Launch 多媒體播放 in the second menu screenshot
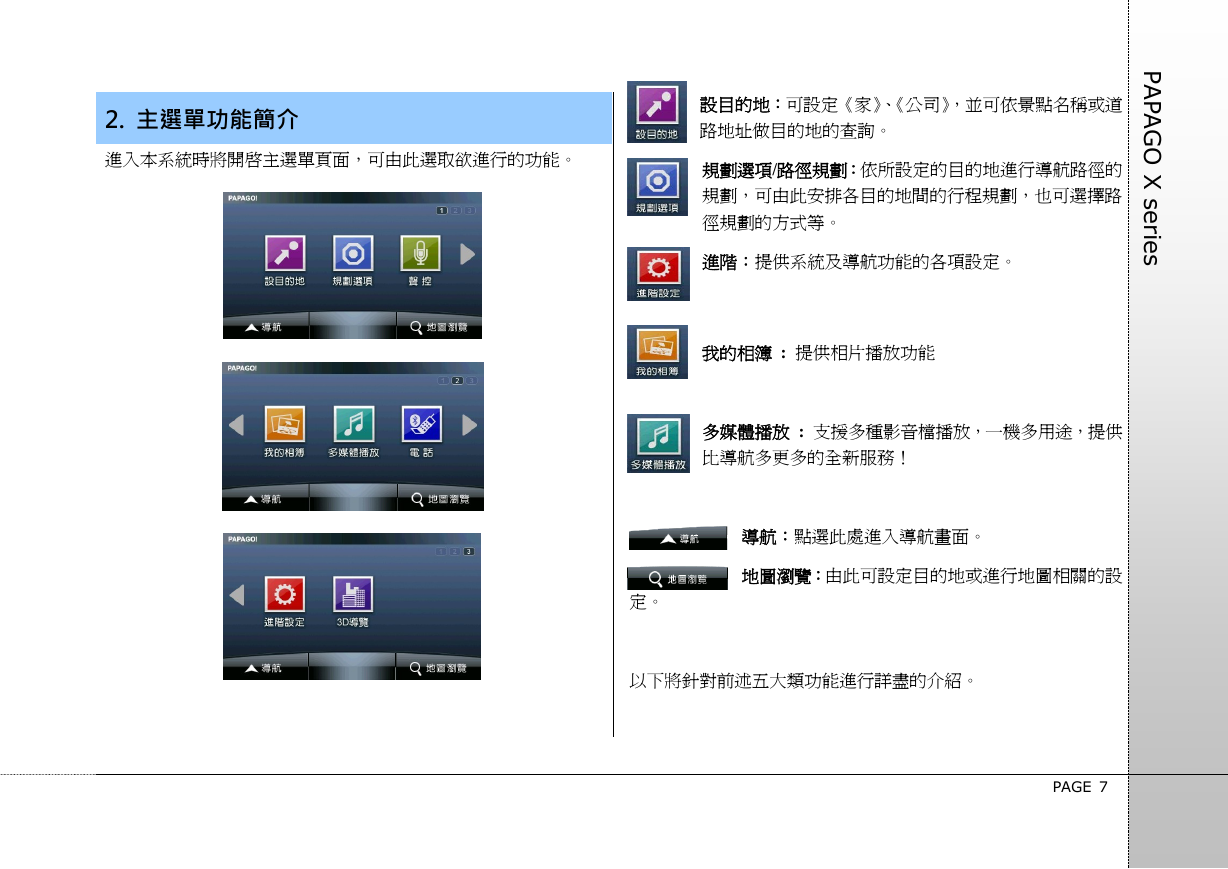Screen dimensions: 1228x869 pyautogui.click(x=354, y=424)
